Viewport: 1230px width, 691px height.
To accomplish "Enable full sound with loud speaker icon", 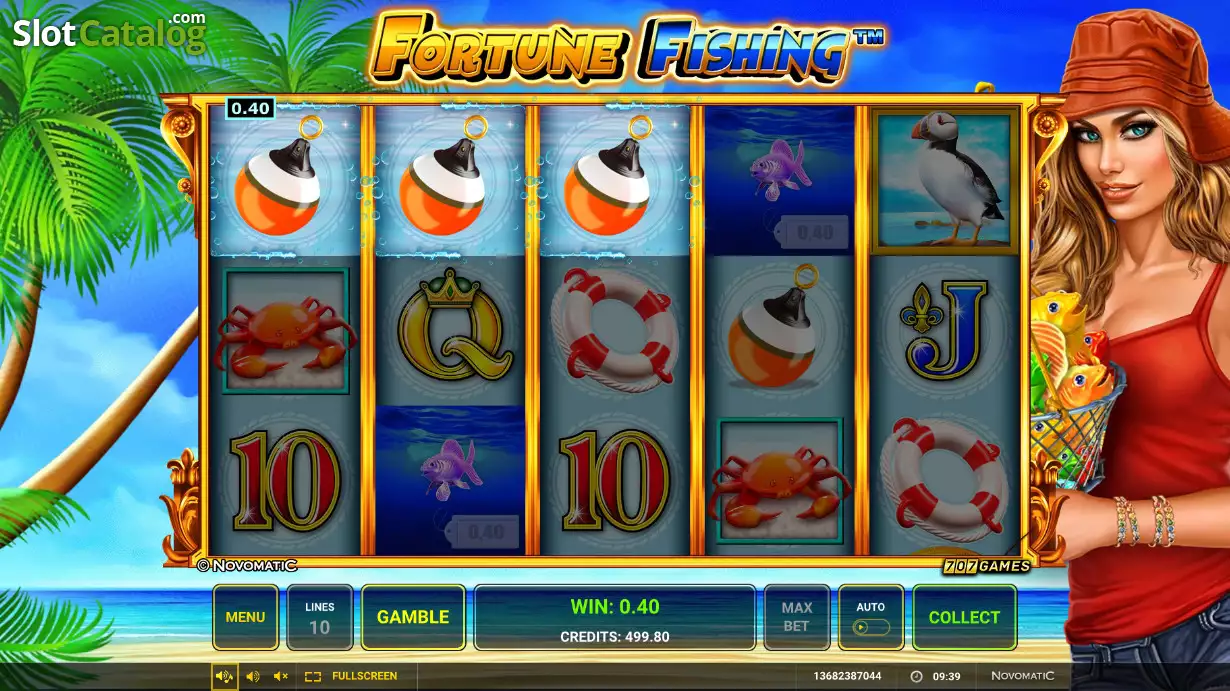I will pyautogui.click(x=224, y=677).
